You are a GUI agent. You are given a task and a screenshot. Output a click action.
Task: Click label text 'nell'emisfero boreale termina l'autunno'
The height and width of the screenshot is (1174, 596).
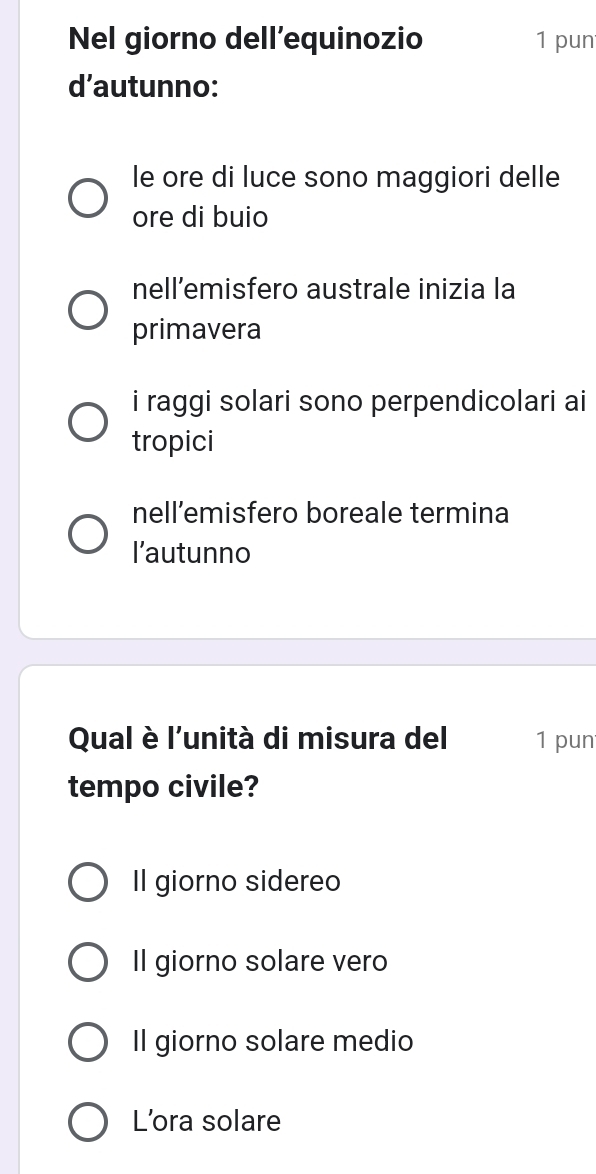click(x=320, y=534)
